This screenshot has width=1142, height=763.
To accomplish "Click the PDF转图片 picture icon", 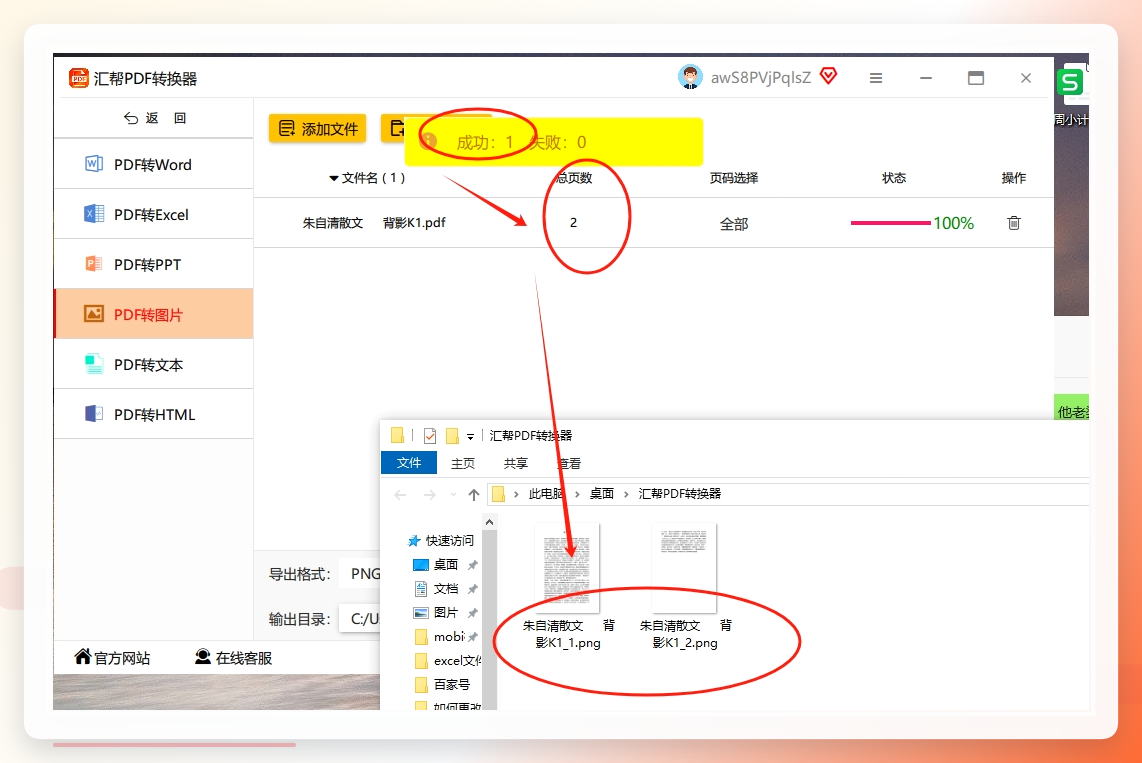I will point(94,314).
